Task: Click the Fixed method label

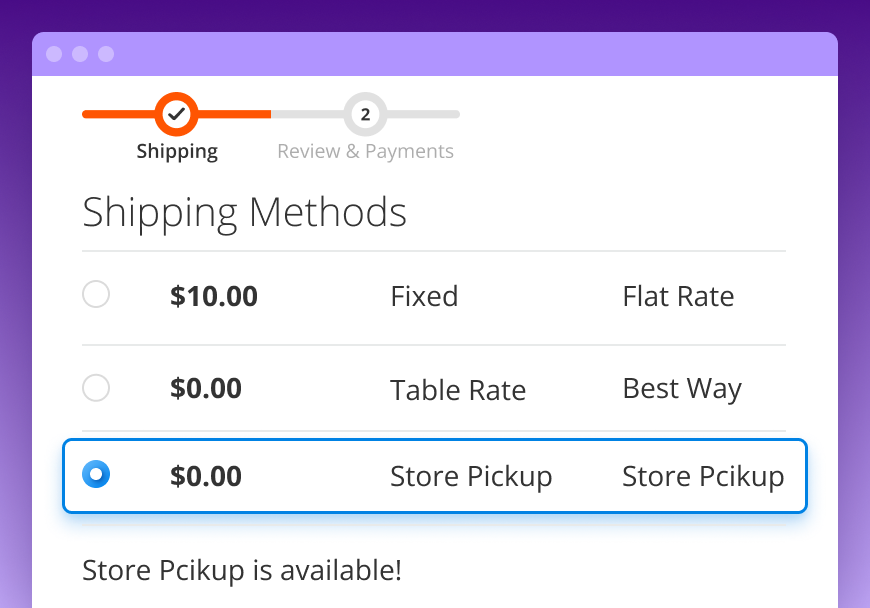Action: (424, 296)
